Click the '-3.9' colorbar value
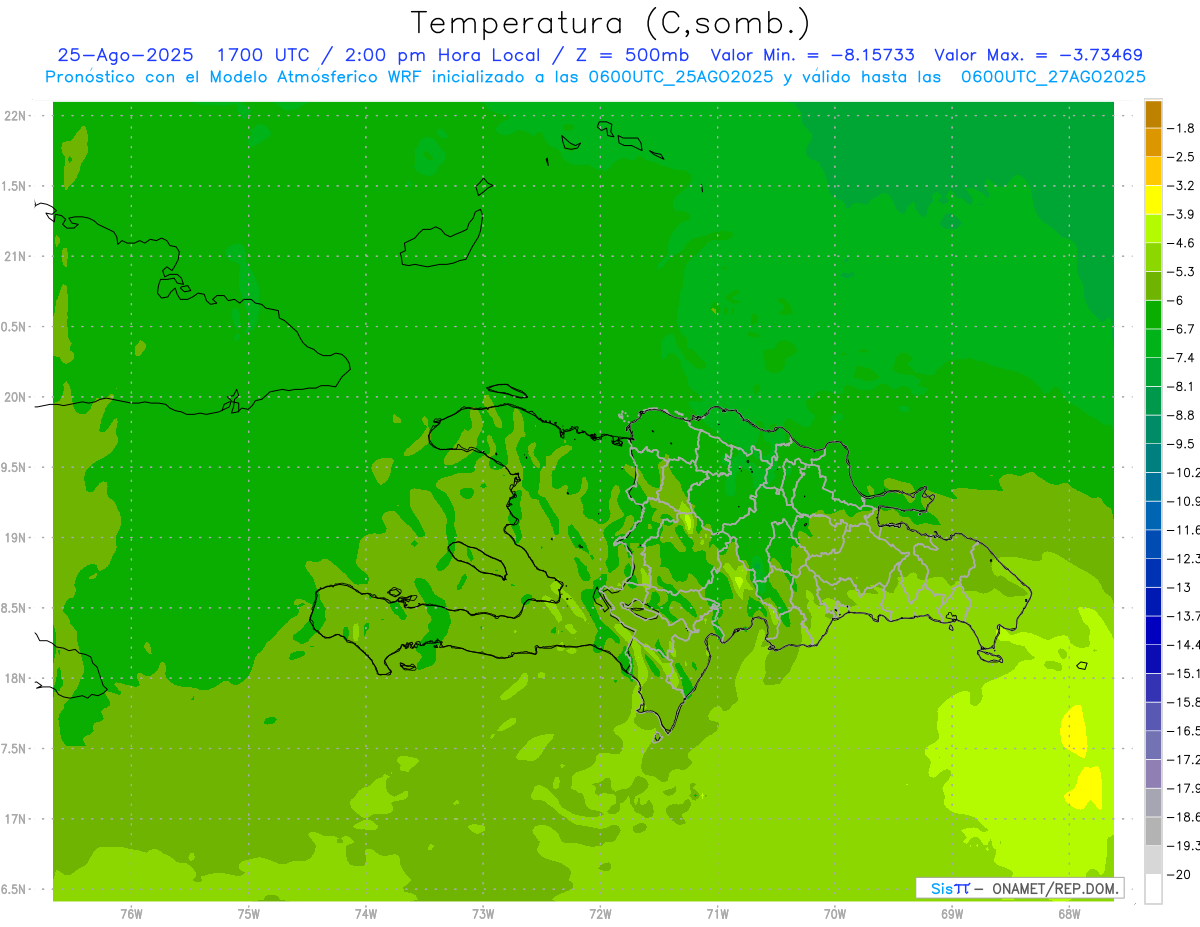Image resolution: width=1200 pixels, height=927 pixels. (x=1180, y=214)
